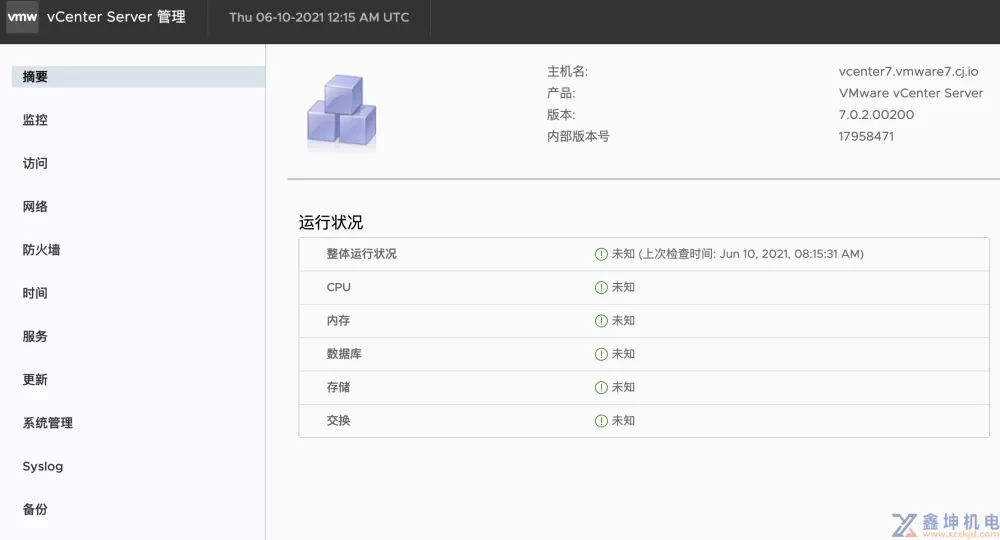
Task: Click status icon in 存储 row
Action: (601, 388)
